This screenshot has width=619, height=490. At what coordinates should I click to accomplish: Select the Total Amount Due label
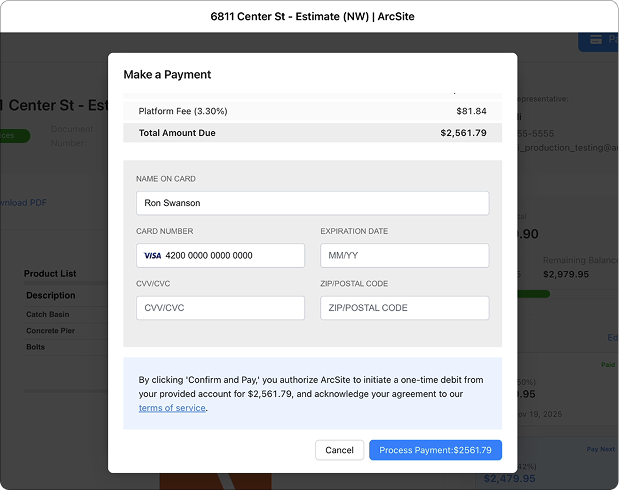click(x=177, y=133)
